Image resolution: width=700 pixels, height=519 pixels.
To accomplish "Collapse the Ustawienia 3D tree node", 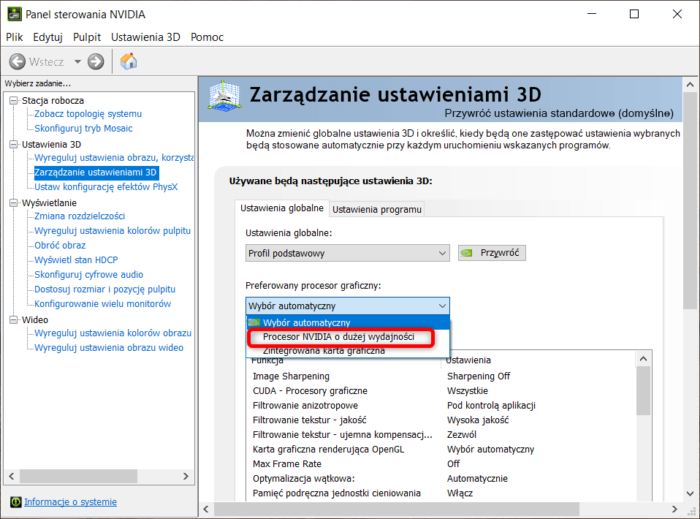I will 14,144.
